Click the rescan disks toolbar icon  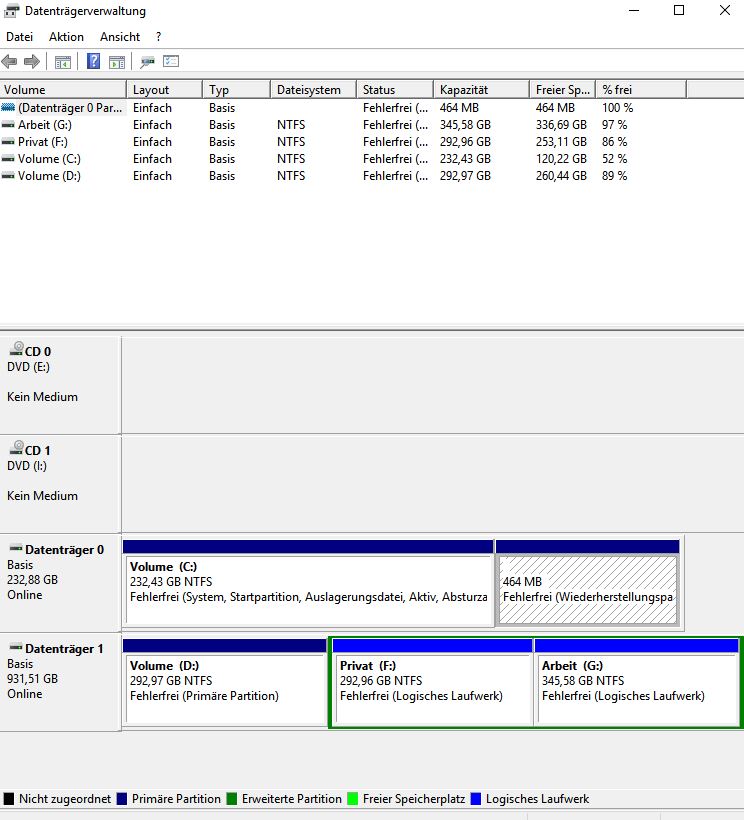147,62
